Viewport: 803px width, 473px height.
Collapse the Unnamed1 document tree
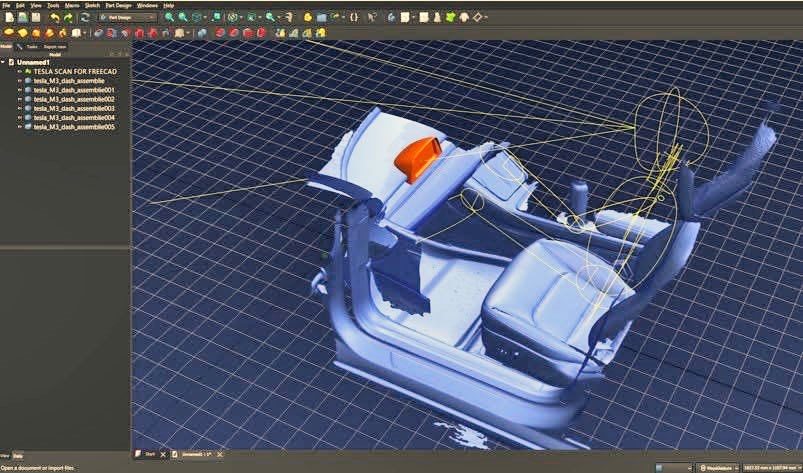tap(4, 62)
